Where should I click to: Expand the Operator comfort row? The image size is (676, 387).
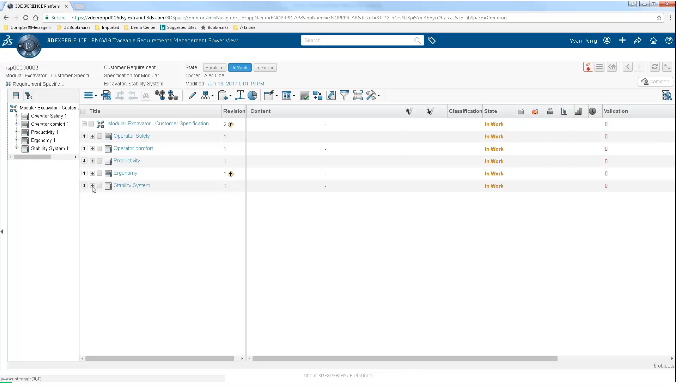coord(92,149)
